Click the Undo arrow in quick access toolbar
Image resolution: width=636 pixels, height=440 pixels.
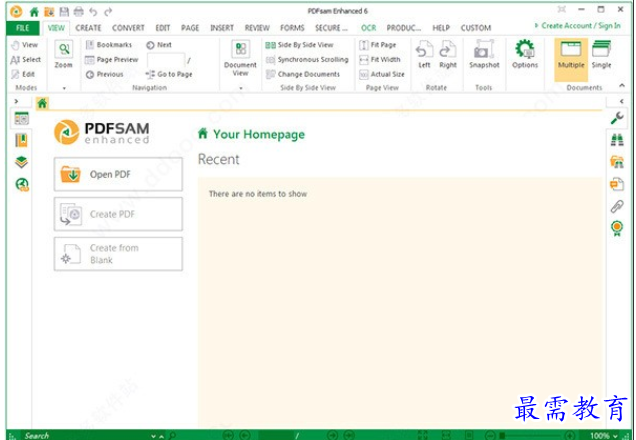point(93,12)
